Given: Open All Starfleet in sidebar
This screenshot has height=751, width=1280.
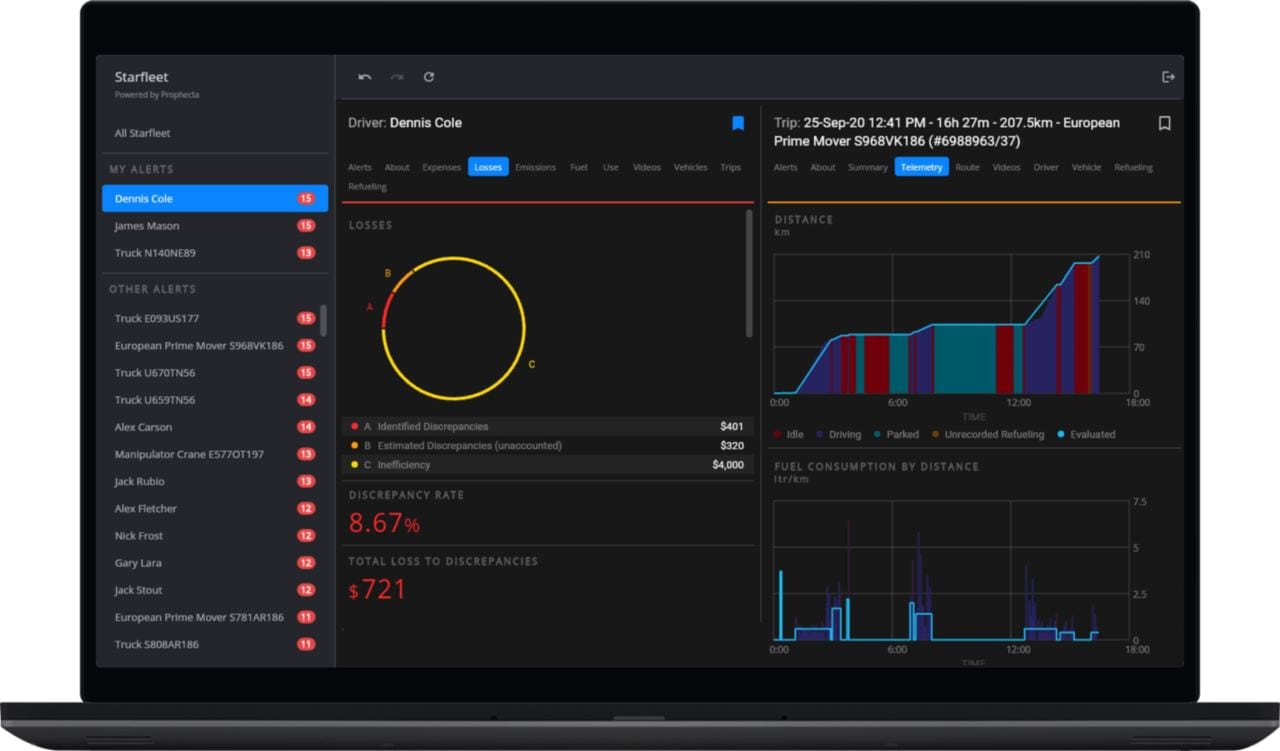Looking at the screenshot, I should (x=142, y=133).
